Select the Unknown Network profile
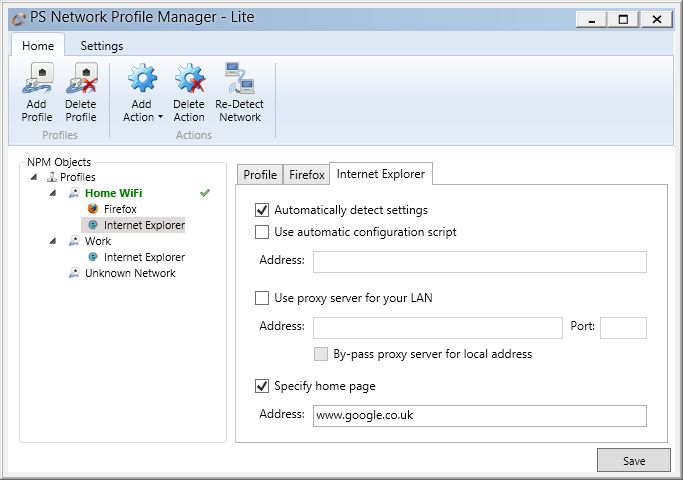This screenshot has height=480, width=683. coord(129,273)
